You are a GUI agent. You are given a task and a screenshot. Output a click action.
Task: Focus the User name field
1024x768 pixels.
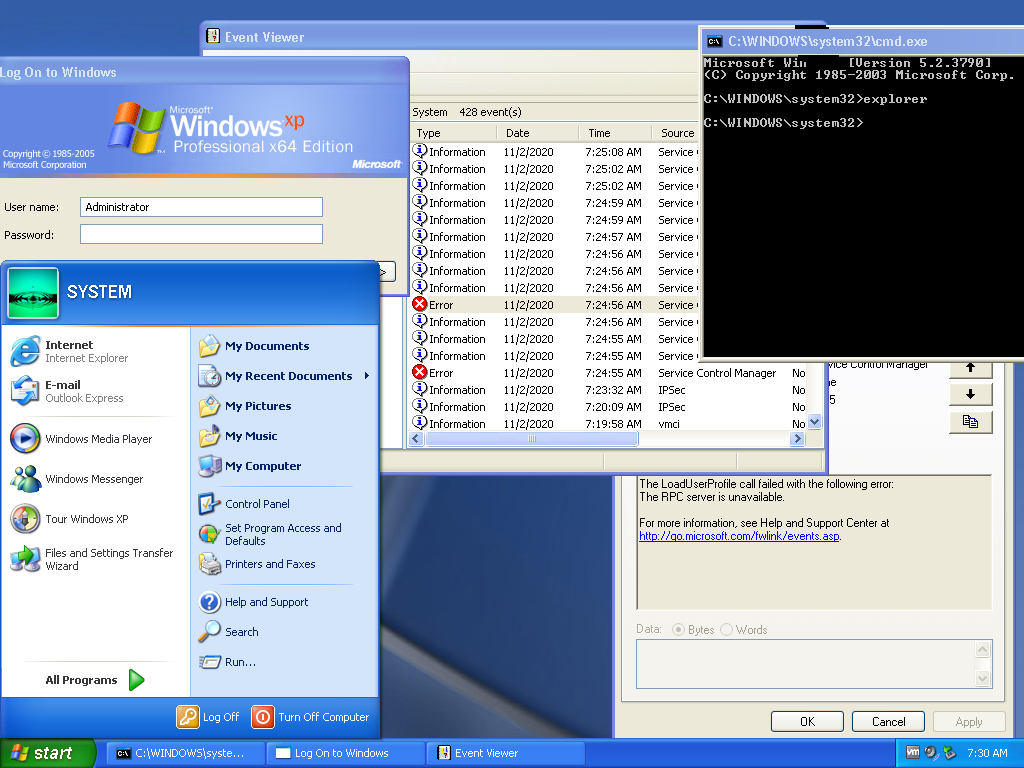pyautogui.click(x=201, y=207)
